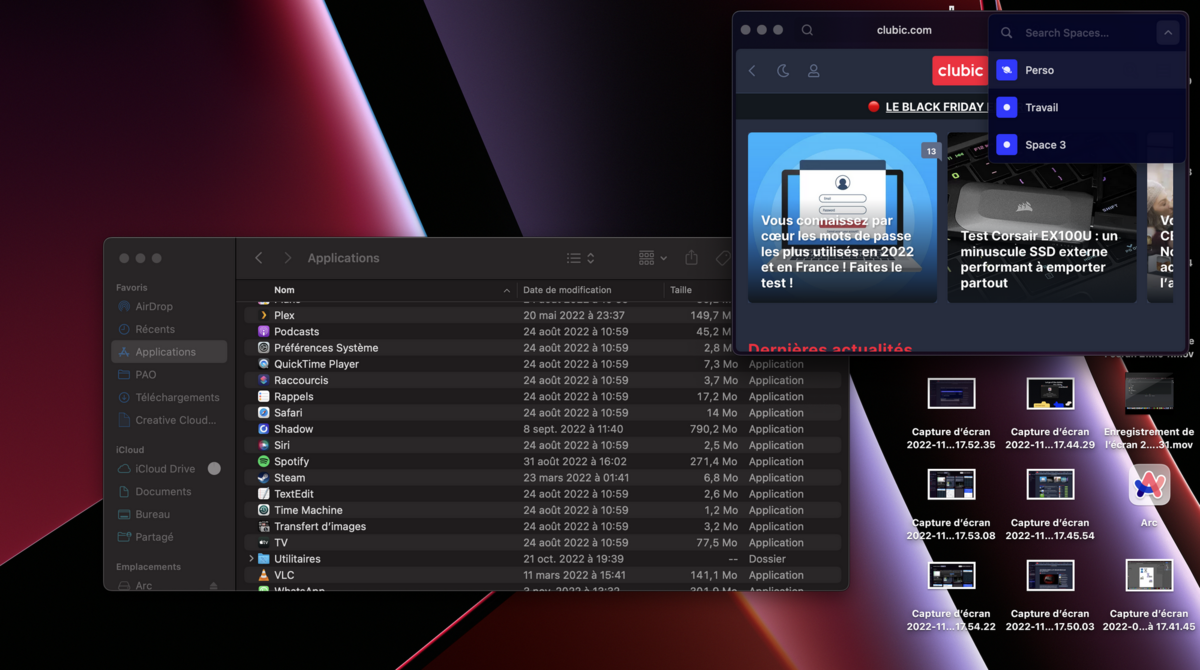This screenshot has width=1200, height=670.
Task: Go back on the Clubic page
Action: click(753, 71)
